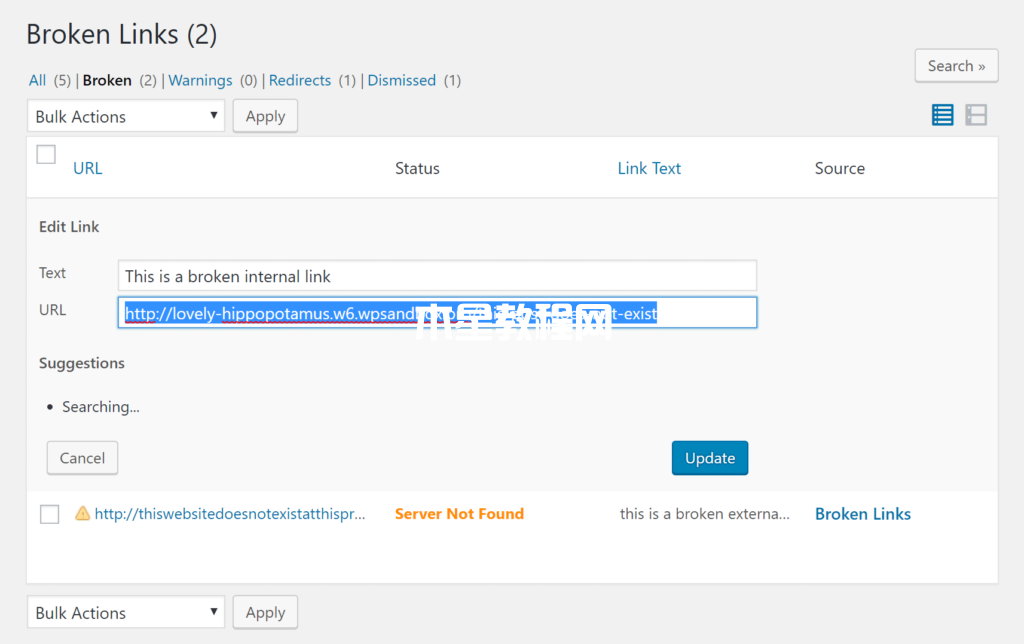This screenshot has width=1024, height=644.
Task: Open the Redirects filter
Action: click(x=300, y=80)
